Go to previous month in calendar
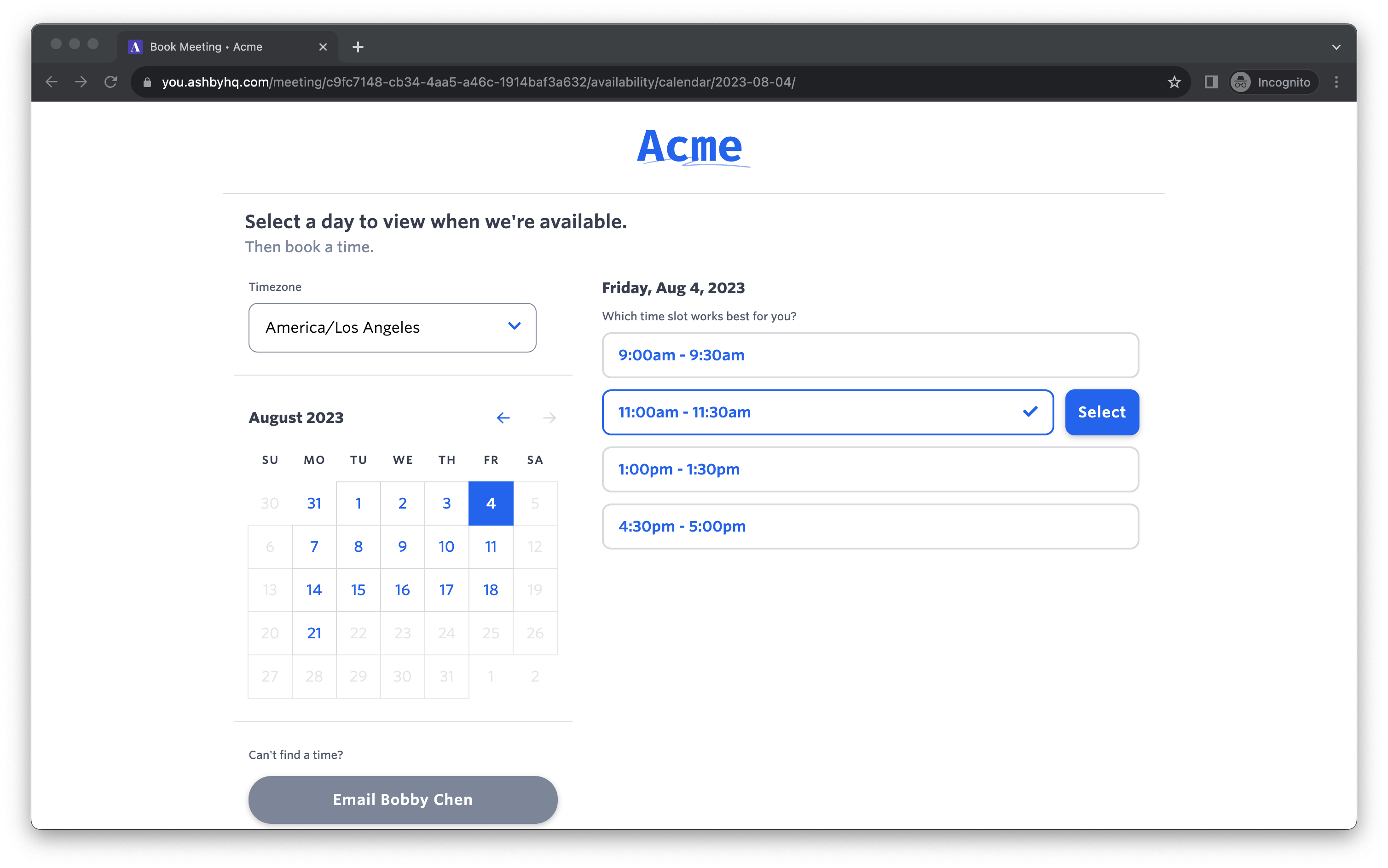The width and height of the screenshot is (1388, 868). 503,418
